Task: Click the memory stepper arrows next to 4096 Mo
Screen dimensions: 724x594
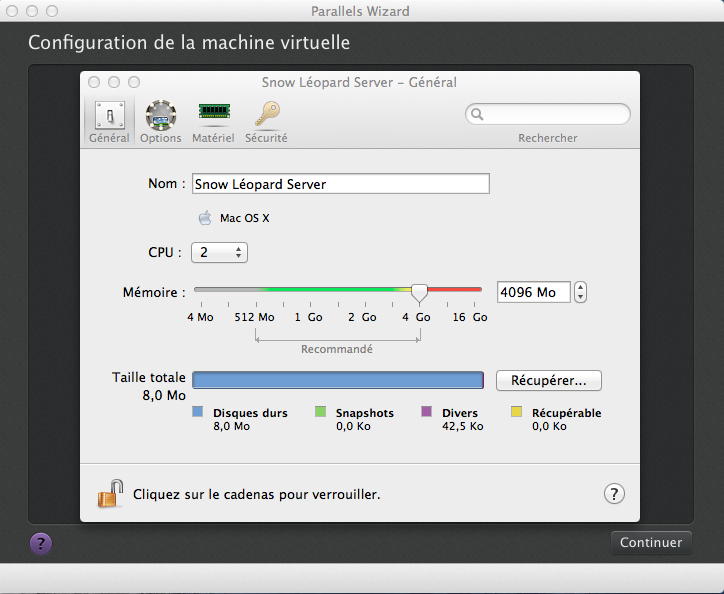Action: click(580, 292)
